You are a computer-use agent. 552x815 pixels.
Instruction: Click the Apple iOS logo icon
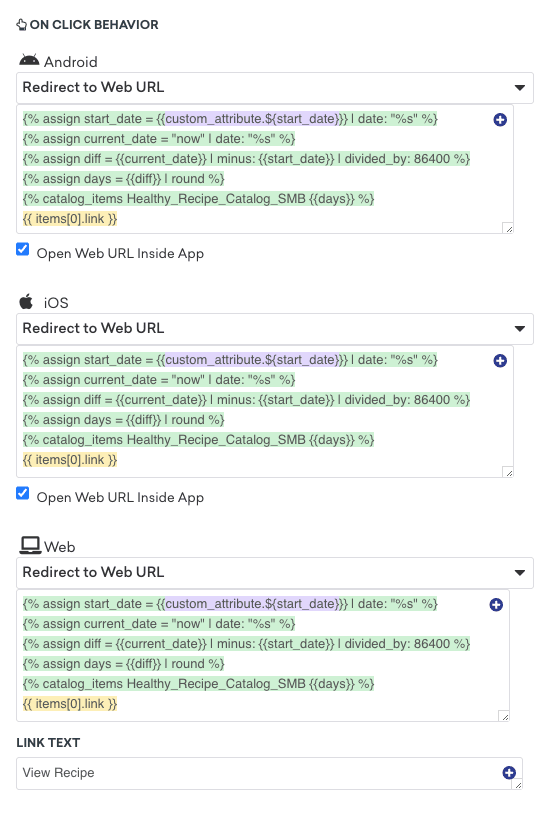click(26, 301)
